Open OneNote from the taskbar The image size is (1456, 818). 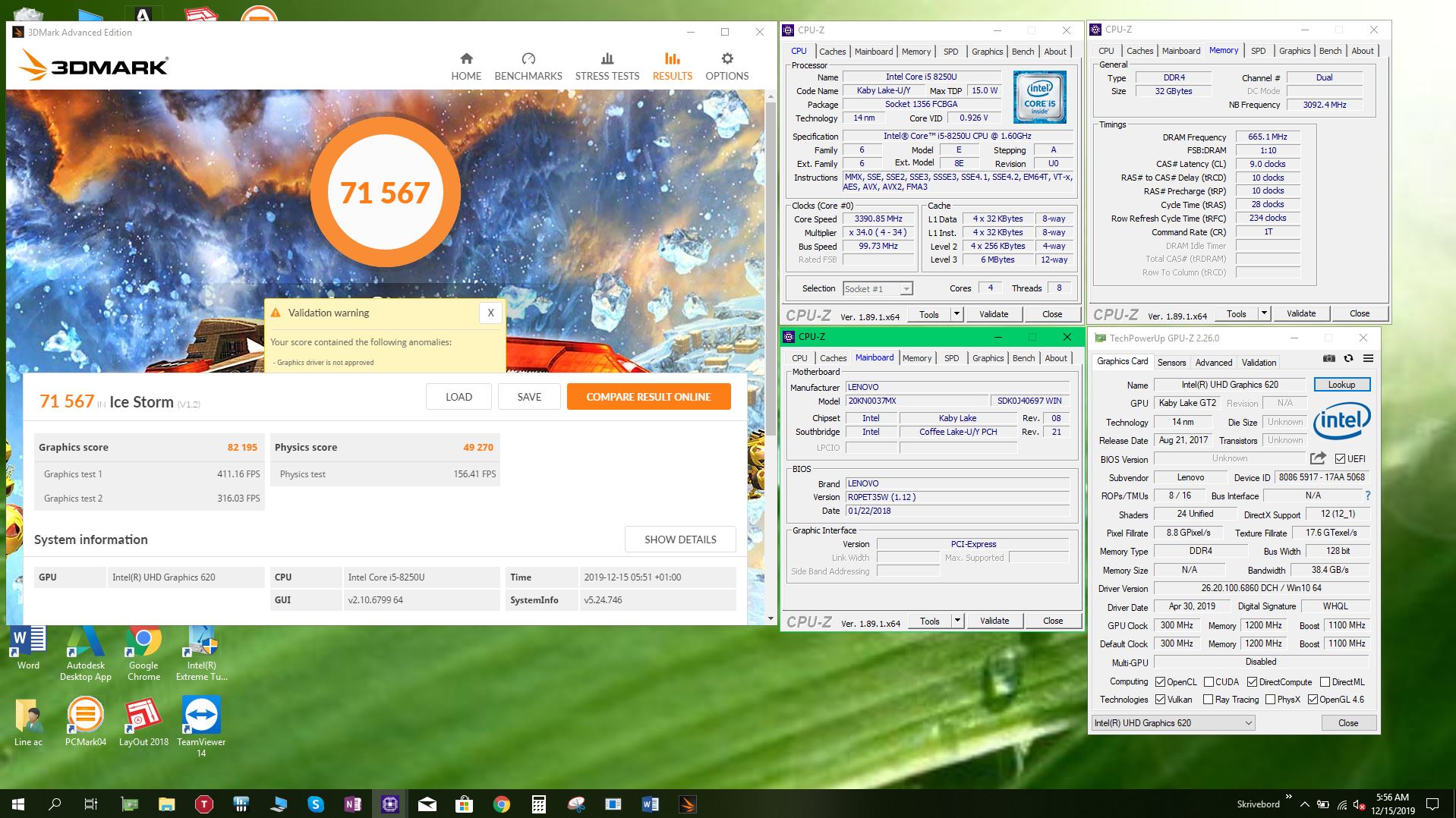click(353, 804)
